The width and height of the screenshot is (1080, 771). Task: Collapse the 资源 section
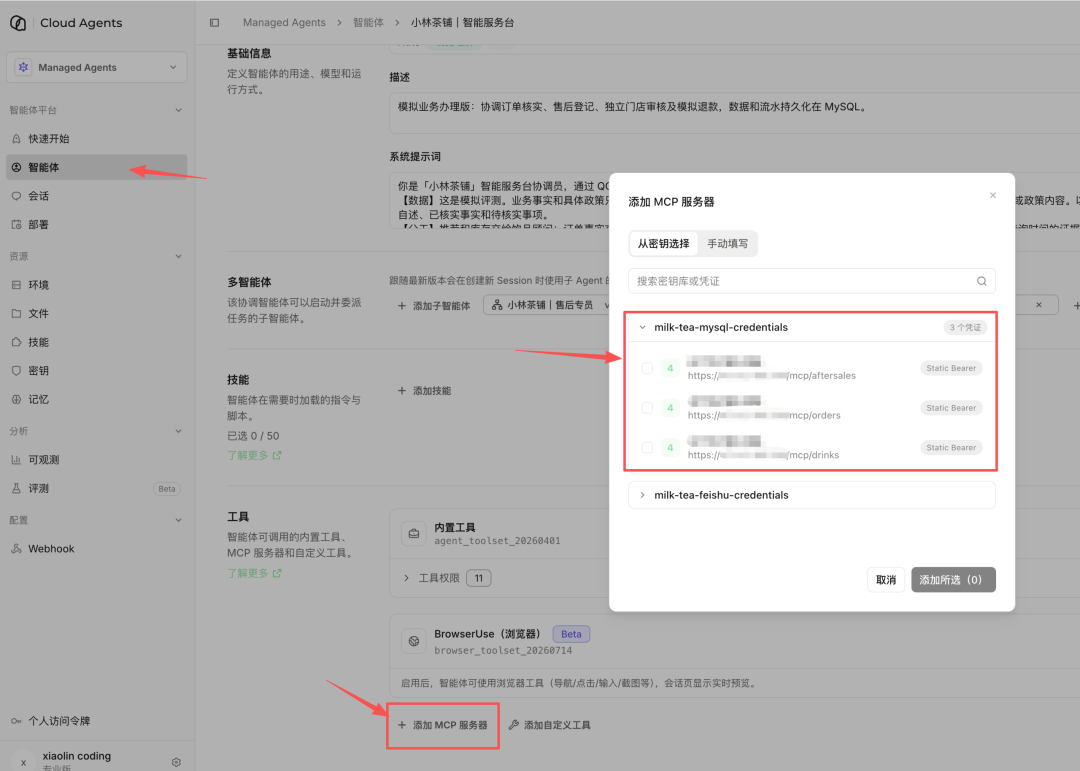coord(178,256)
